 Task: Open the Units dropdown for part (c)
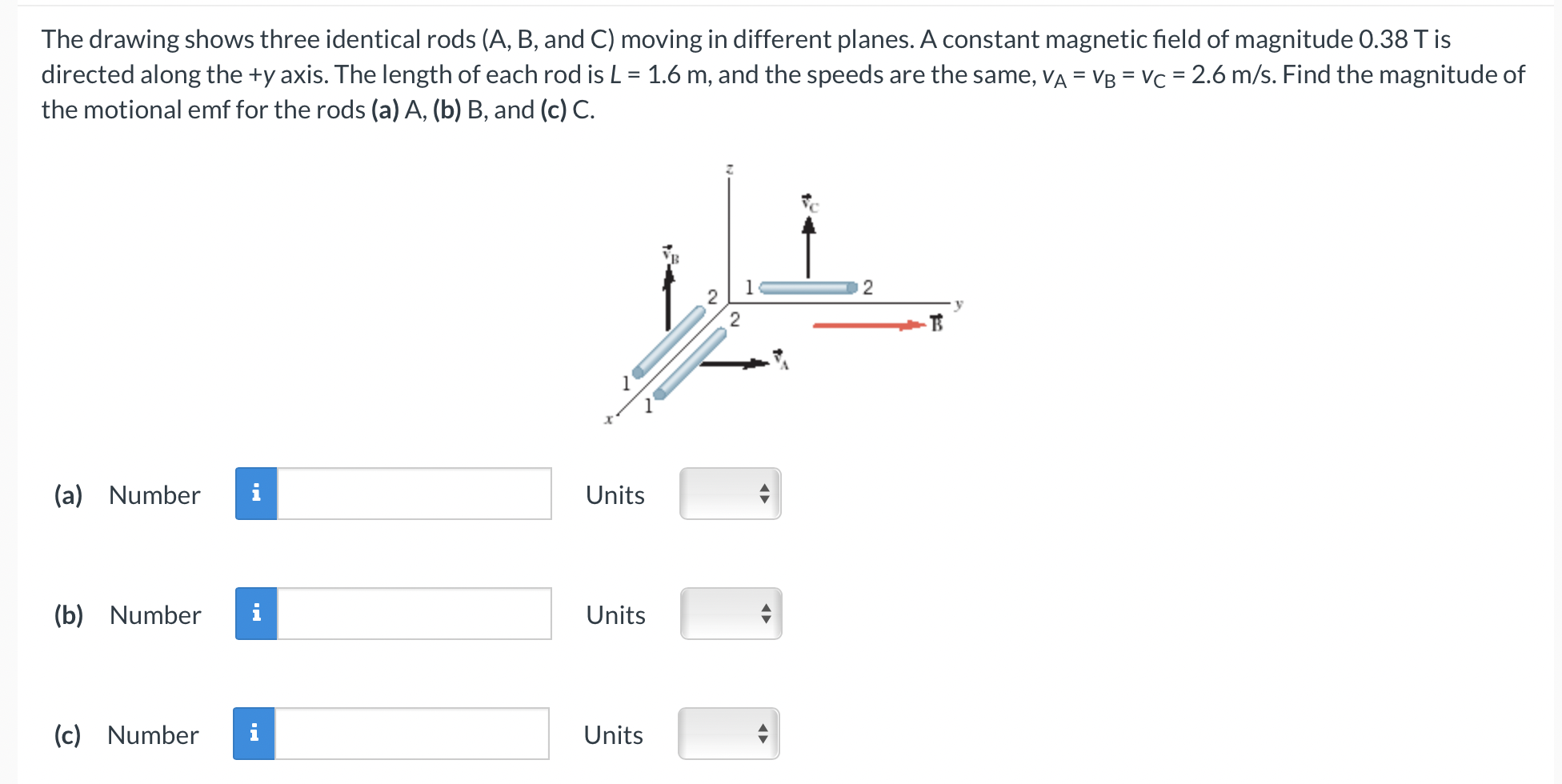[x=729, y=732]
